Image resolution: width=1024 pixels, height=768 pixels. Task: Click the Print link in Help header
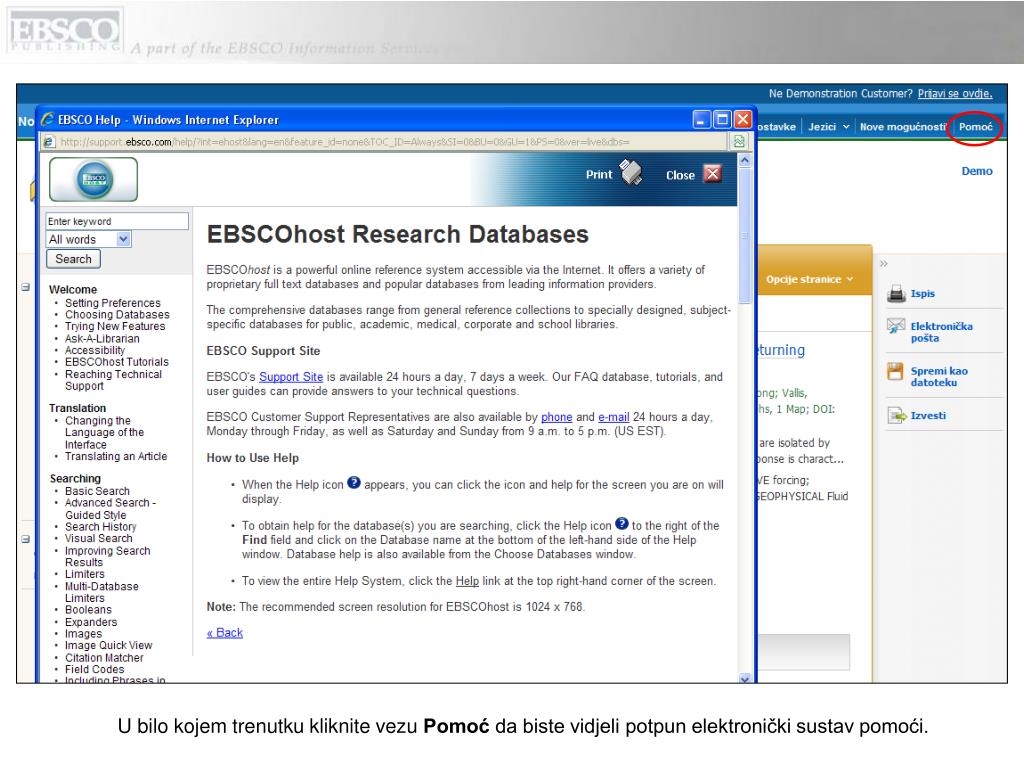(x=599, y=174)
